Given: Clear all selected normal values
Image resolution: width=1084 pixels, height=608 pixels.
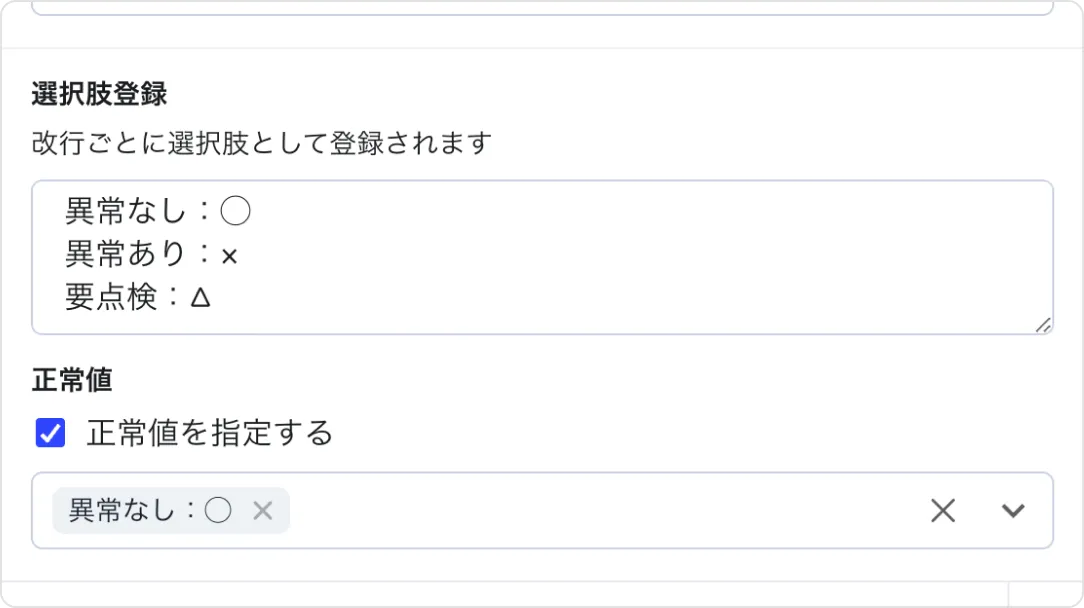Looking at the screenshot, I should coord(942,511).
